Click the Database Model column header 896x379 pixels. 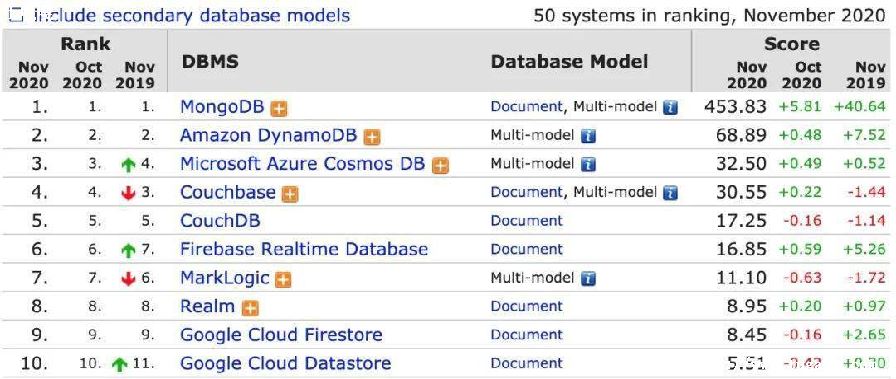569,62
